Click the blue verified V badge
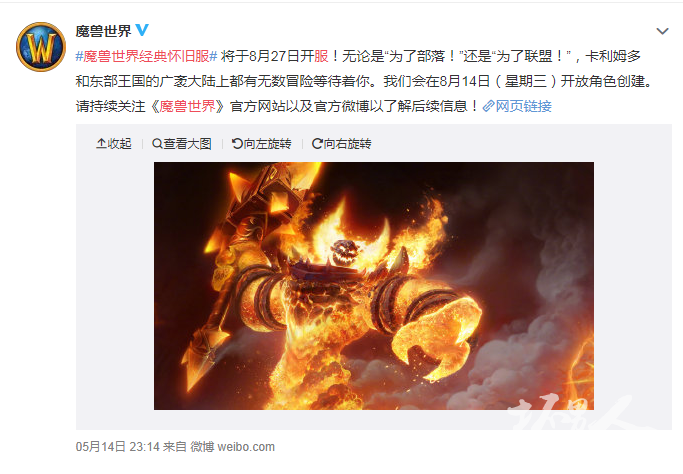683x474 pixels. tap(142, 30)
